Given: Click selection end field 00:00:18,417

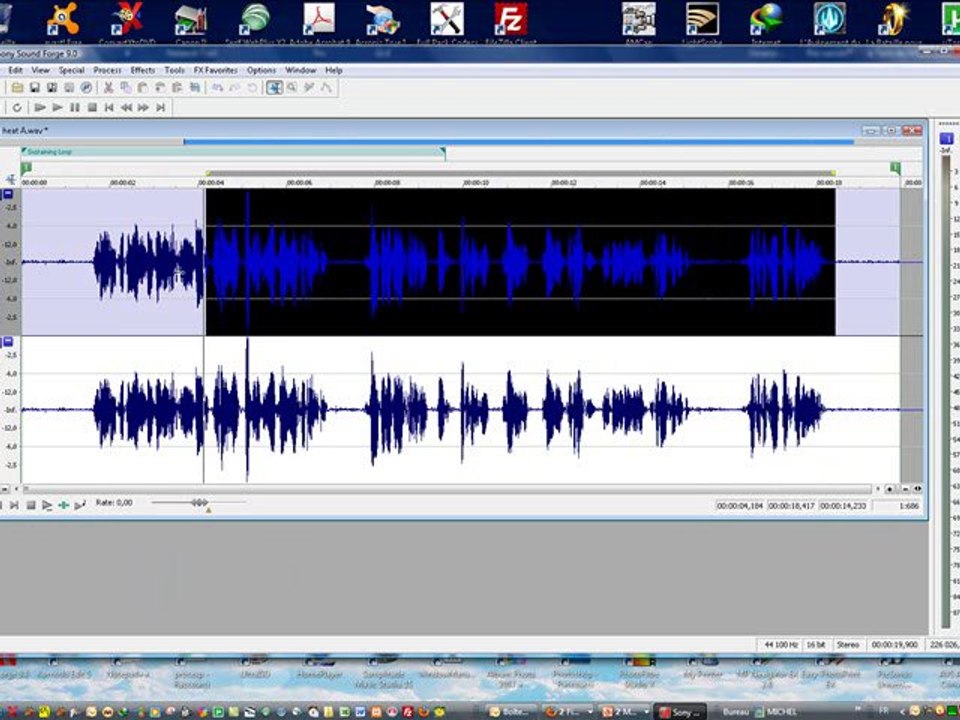Looking at the screenshot, I should (792, 506).
